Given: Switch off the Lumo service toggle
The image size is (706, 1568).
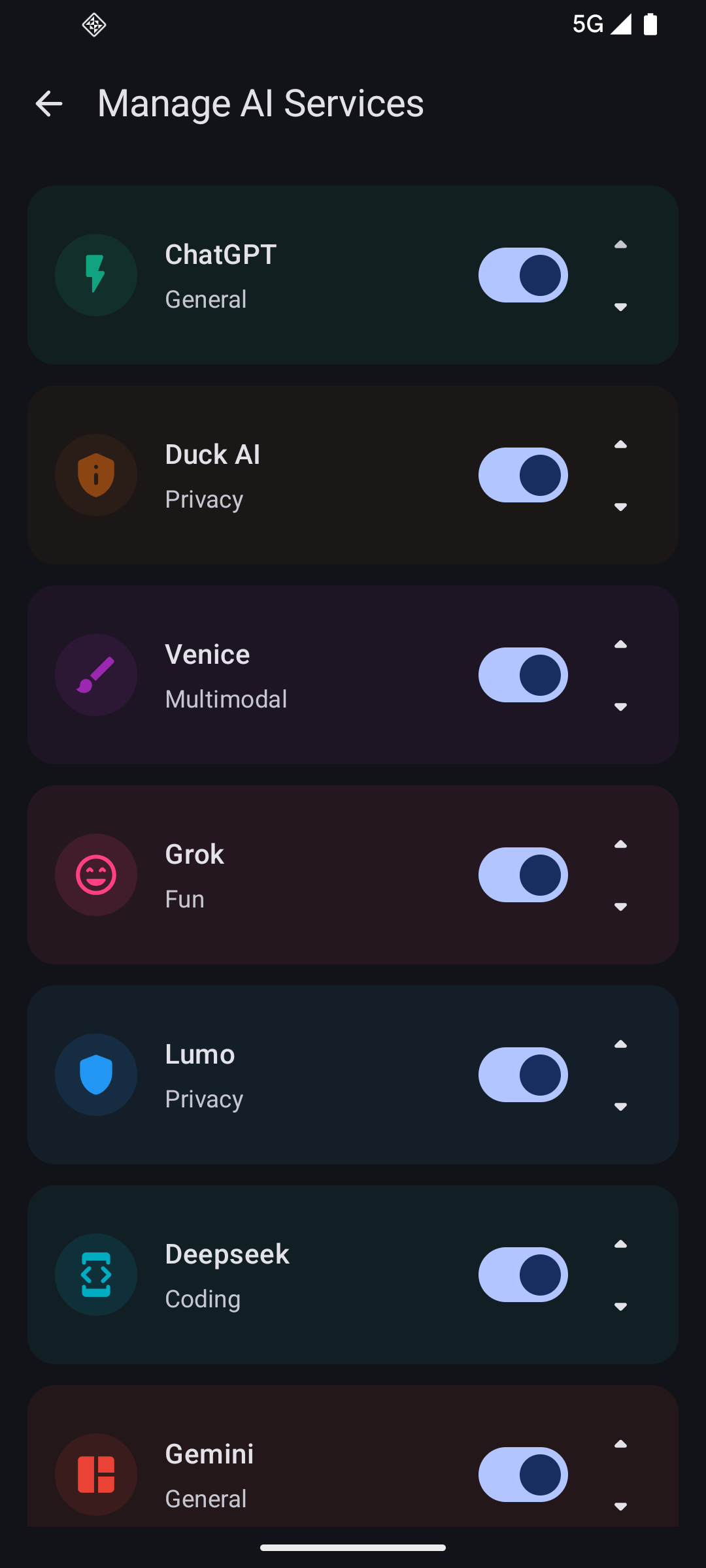Looking at the screenshot, I should click(523, 1075).
